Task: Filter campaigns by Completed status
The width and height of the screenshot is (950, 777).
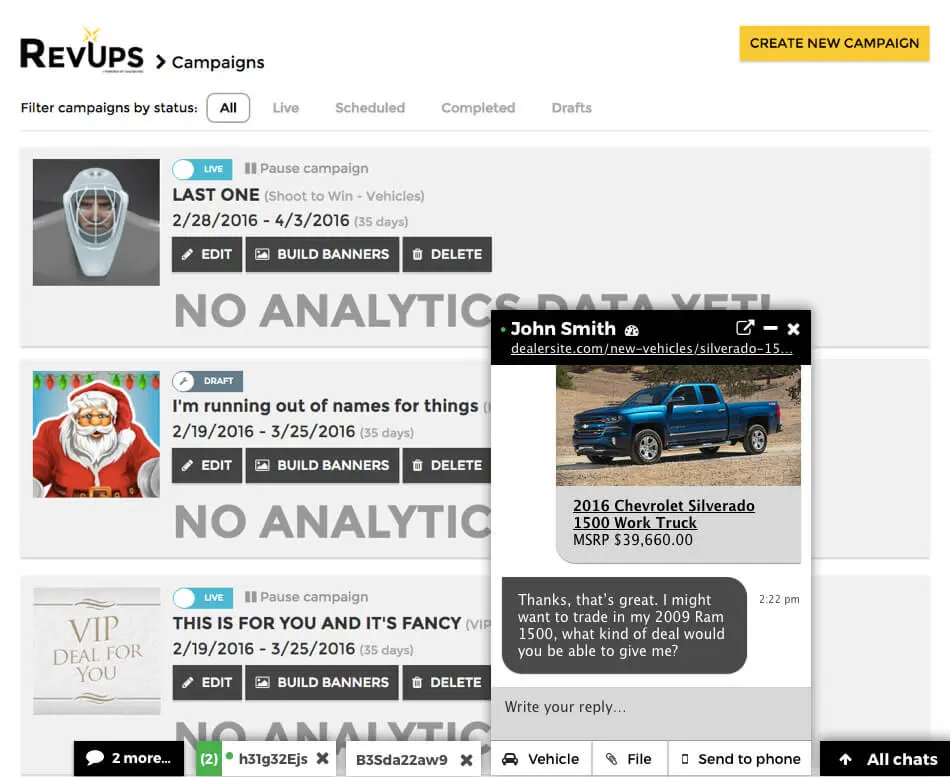Action: 478,108
